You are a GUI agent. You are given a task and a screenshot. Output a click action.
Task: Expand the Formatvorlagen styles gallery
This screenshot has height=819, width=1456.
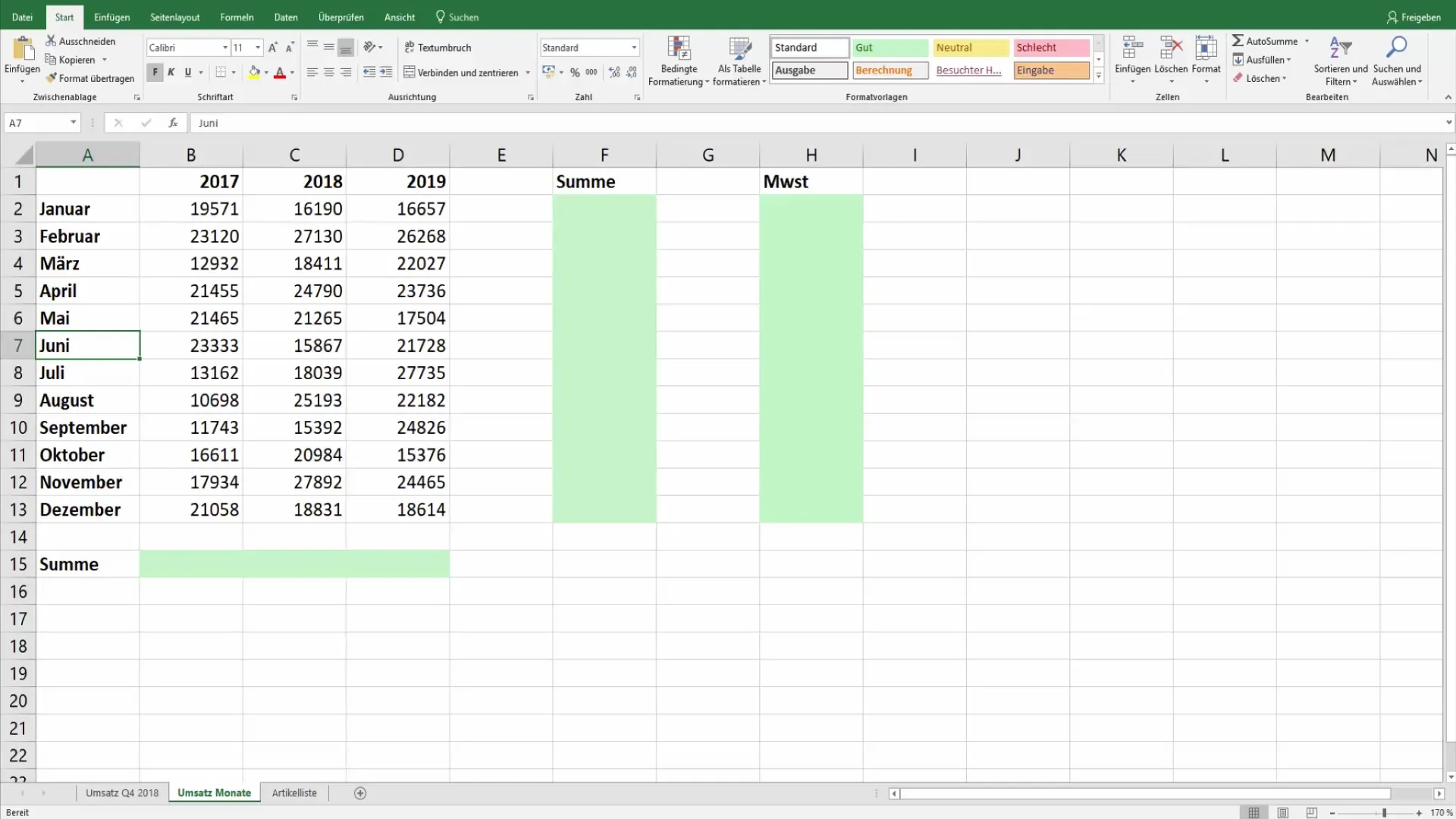tap(1098, 76)
